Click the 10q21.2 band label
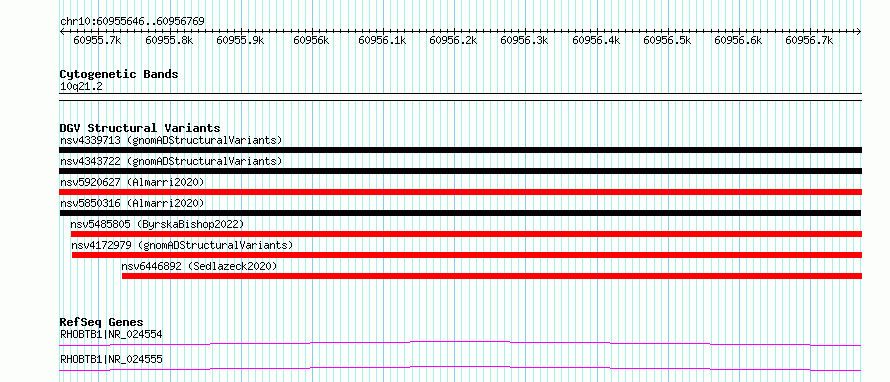Viewport: 890px width, 382px height. (81, 87)
